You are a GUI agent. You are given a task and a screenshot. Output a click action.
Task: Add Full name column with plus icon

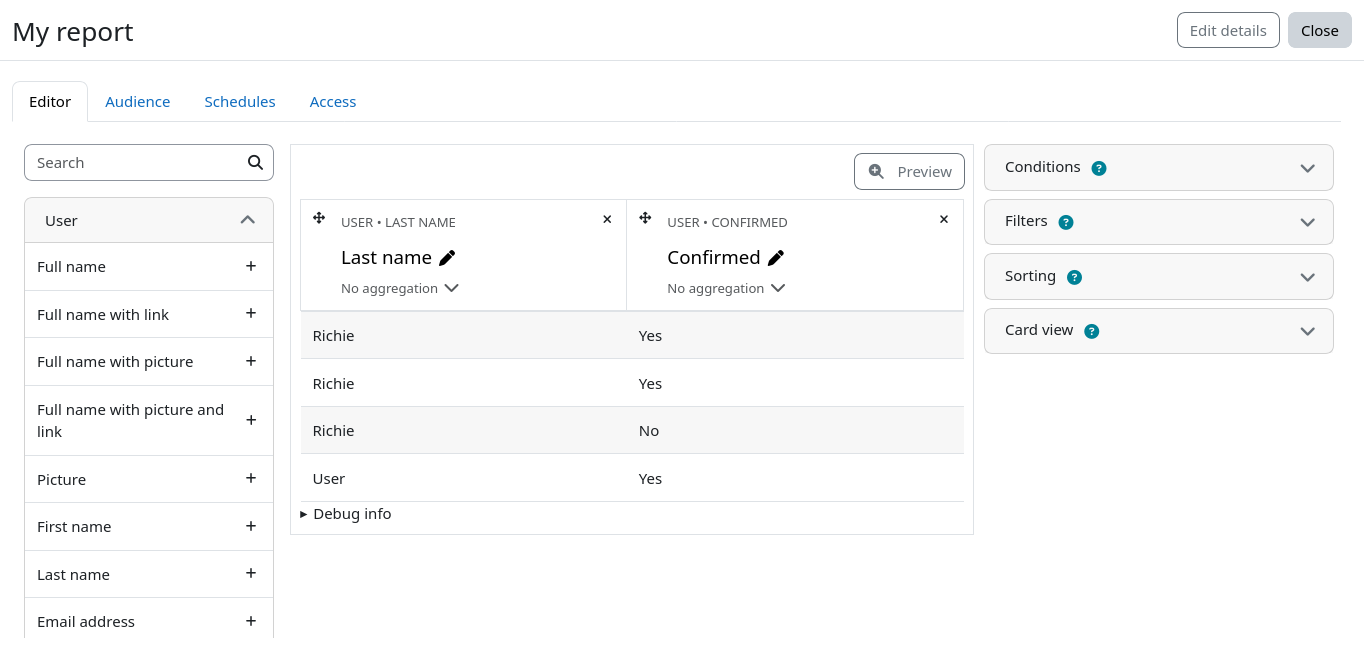[251, 266]
